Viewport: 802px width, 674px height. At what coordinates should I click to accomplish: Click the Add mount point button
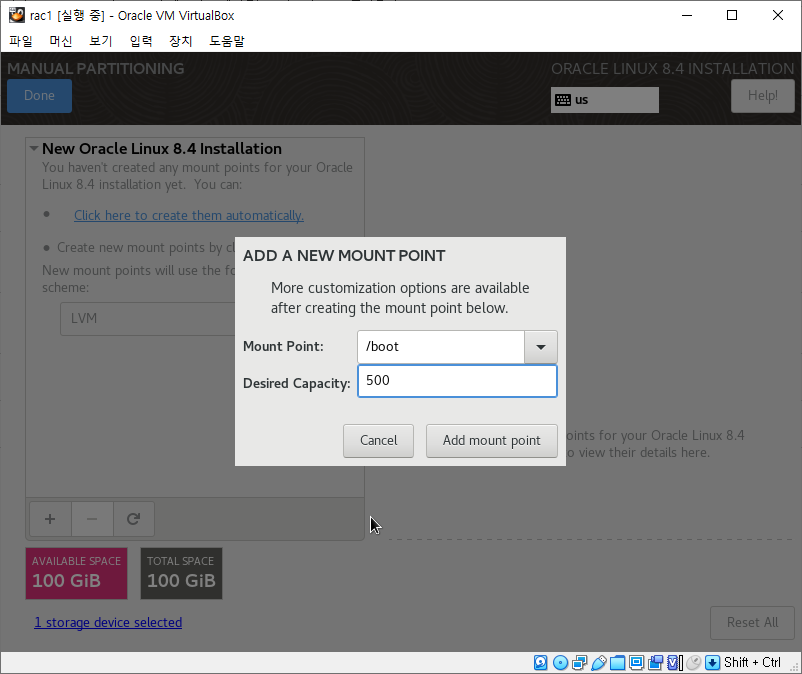pos(492,440)
